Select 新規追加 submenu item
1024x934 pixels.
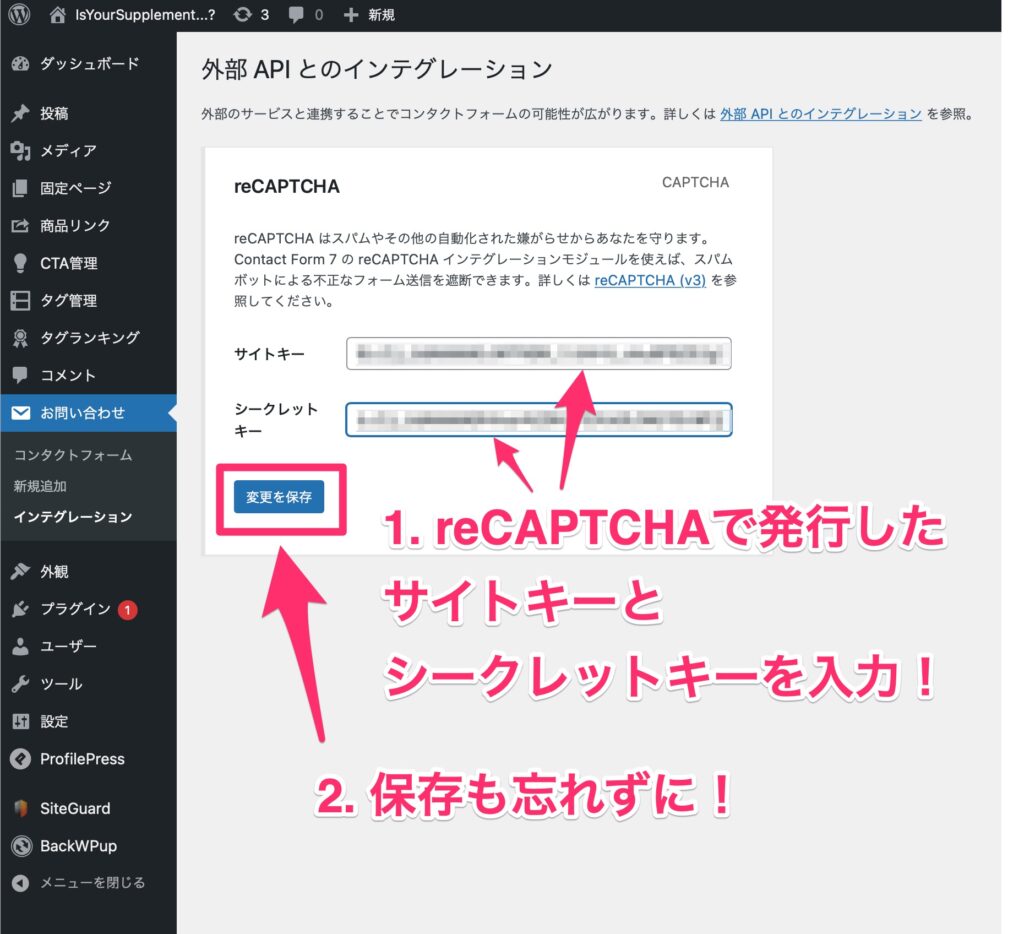(x=40, y=486)
